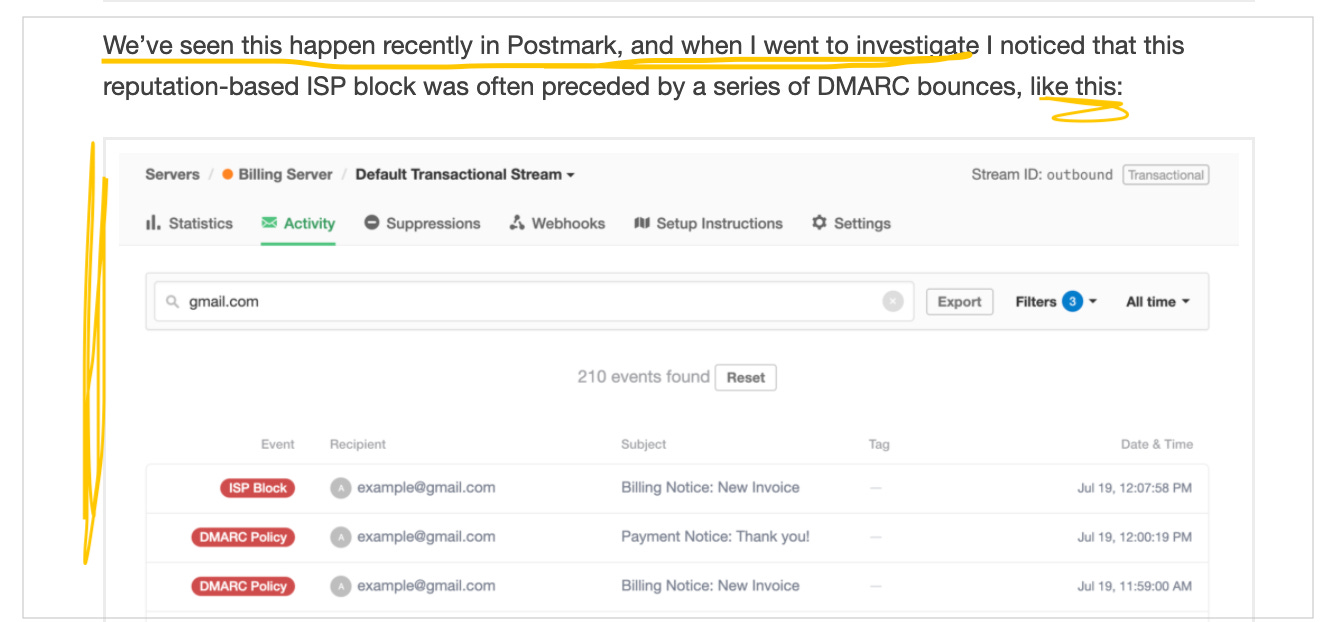Click the Setup Instructions map icon
The height and width of the screenshot is (622, 1326).
[x=642, y=223]
